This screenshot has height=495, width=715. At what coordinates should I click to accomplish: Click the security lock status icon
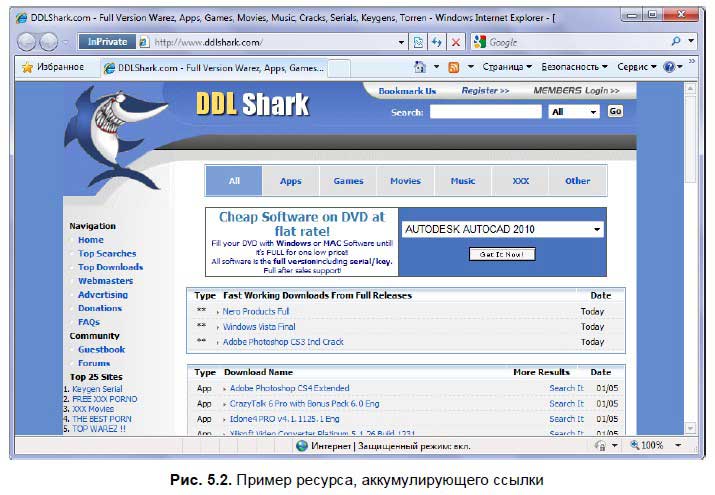(601, 445)
